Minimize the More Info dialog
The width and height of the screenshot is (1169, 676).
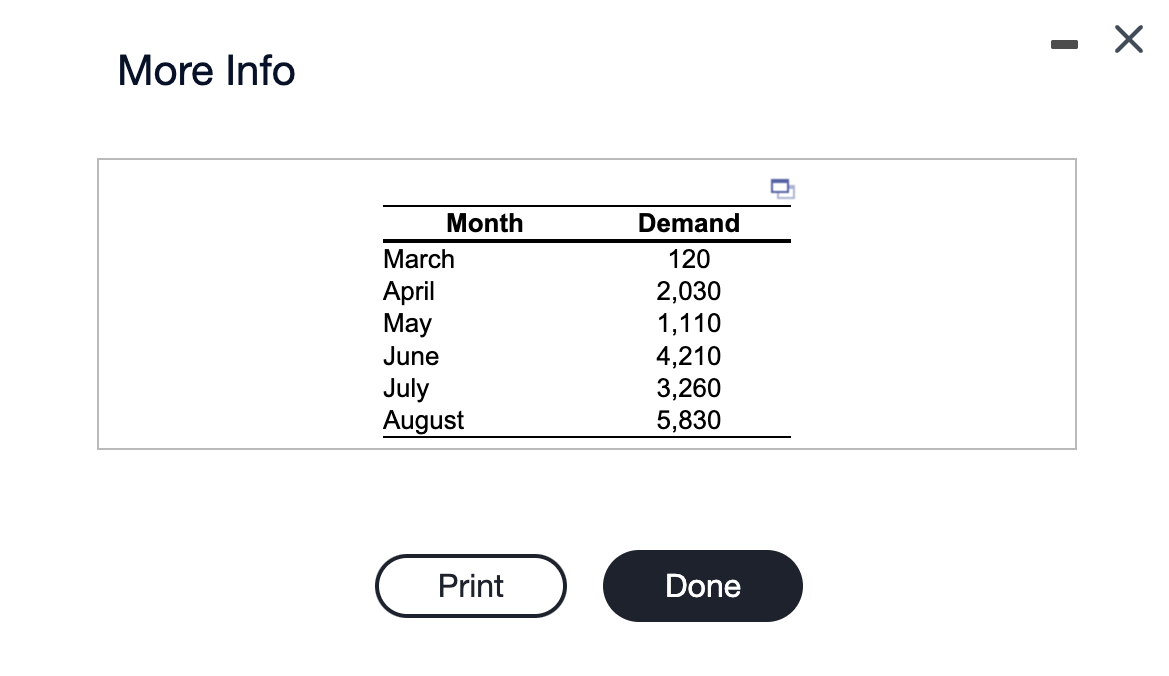click(x=1066, y=43)
